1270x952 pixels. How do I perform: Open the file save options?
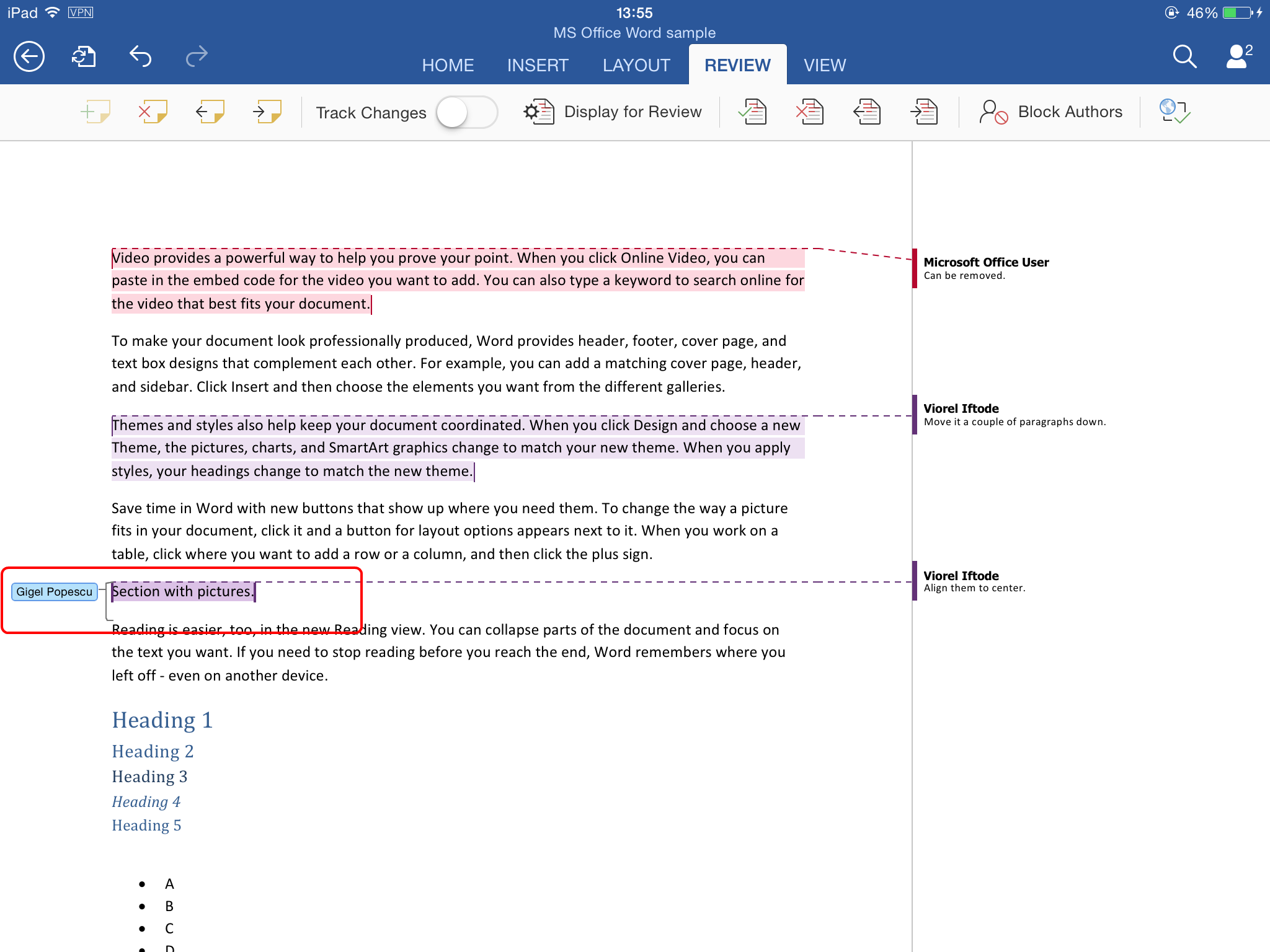click(85, 56)
